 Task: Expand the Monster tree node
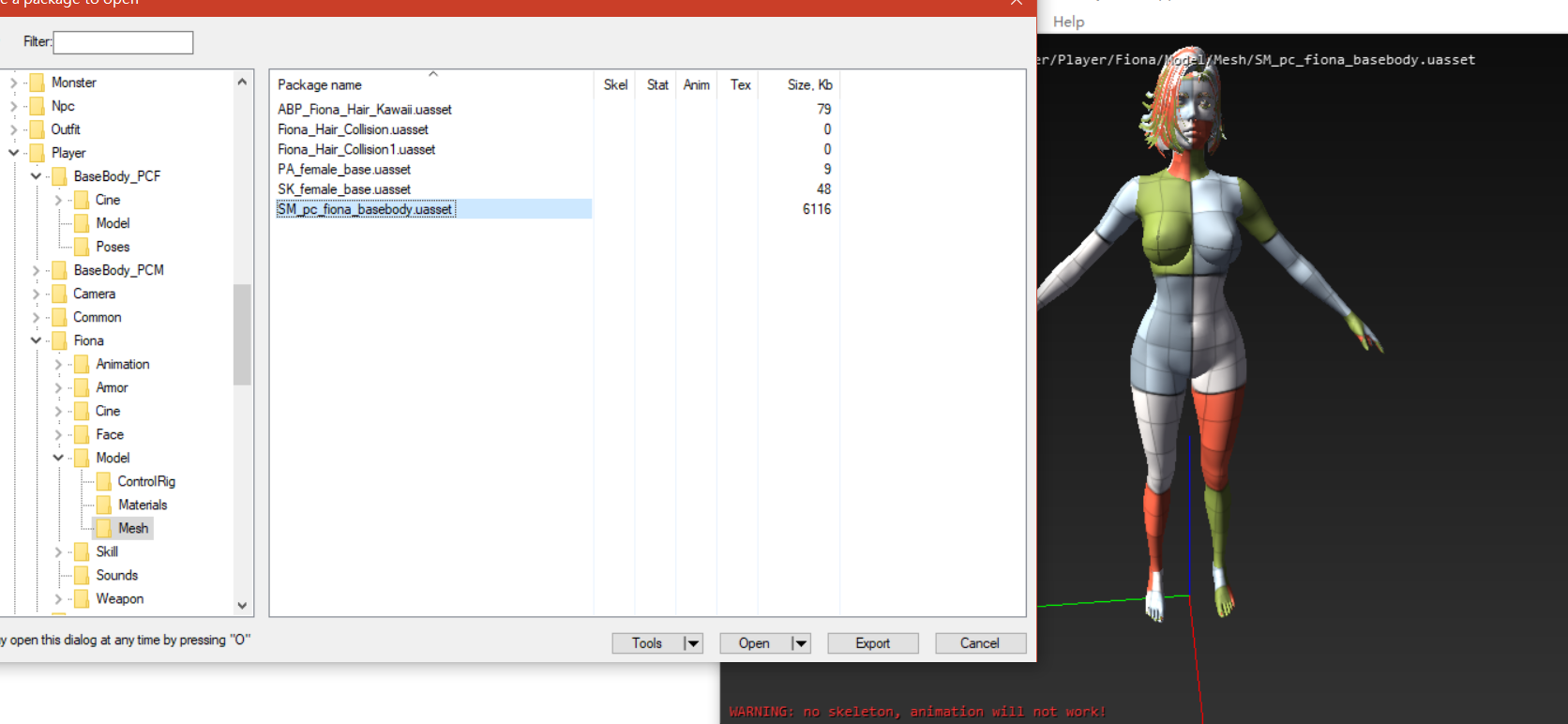[13, 83]
